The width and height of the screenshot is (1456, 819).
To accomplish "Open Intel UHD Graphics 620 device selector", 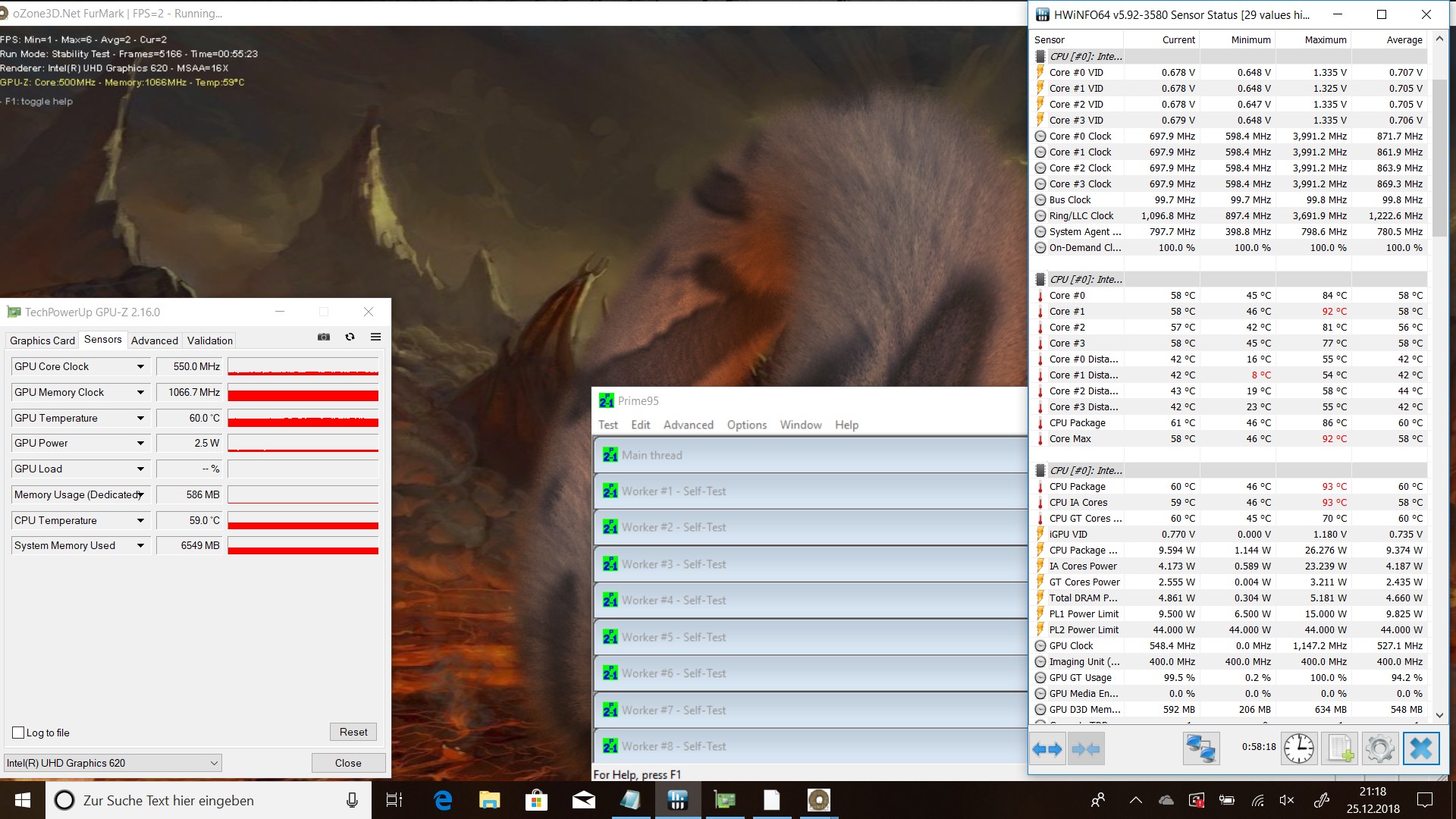I will tap(113, 763).
